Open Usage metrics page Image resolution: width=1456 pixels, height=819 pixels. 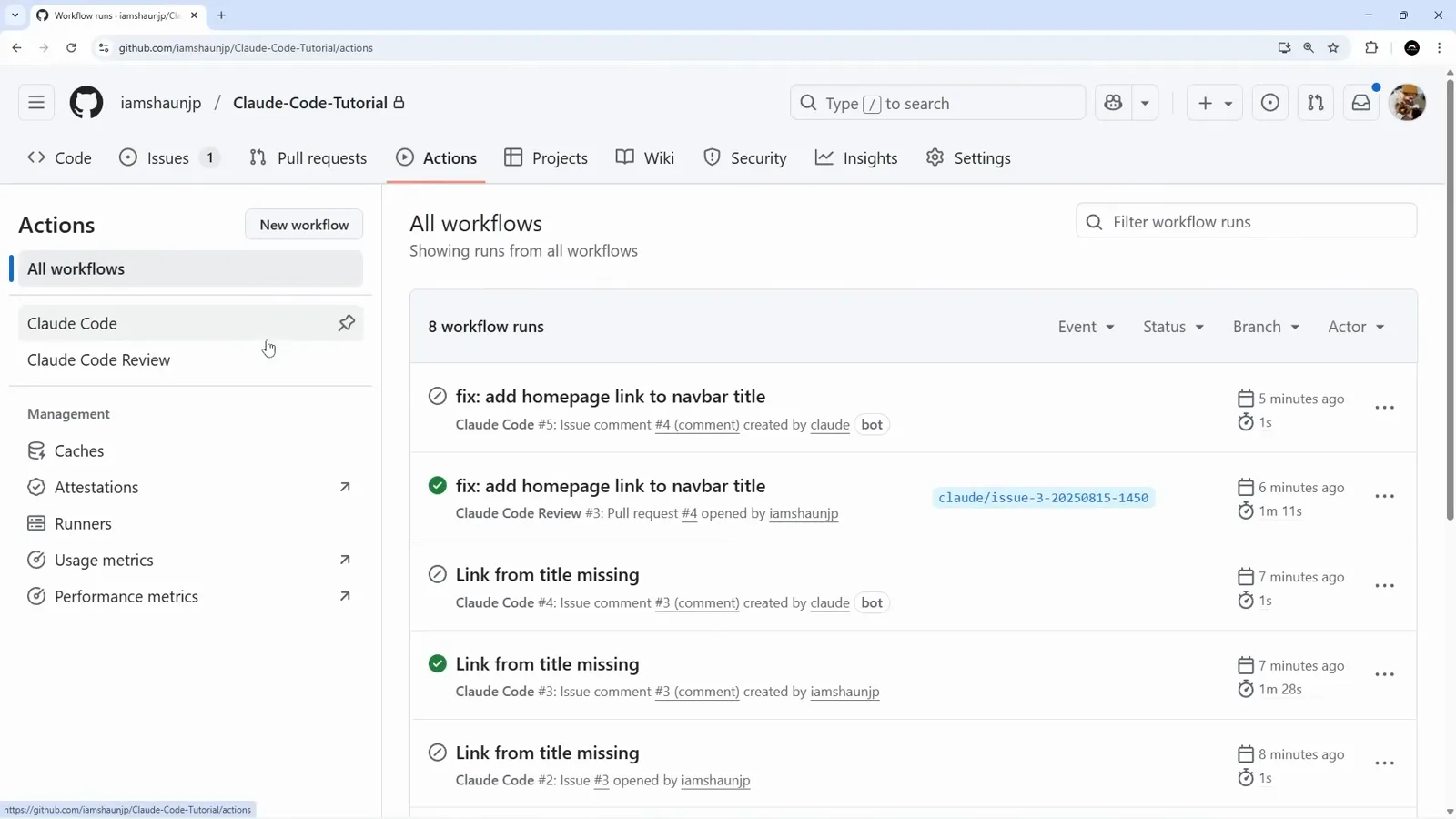[x=190, y=560]
